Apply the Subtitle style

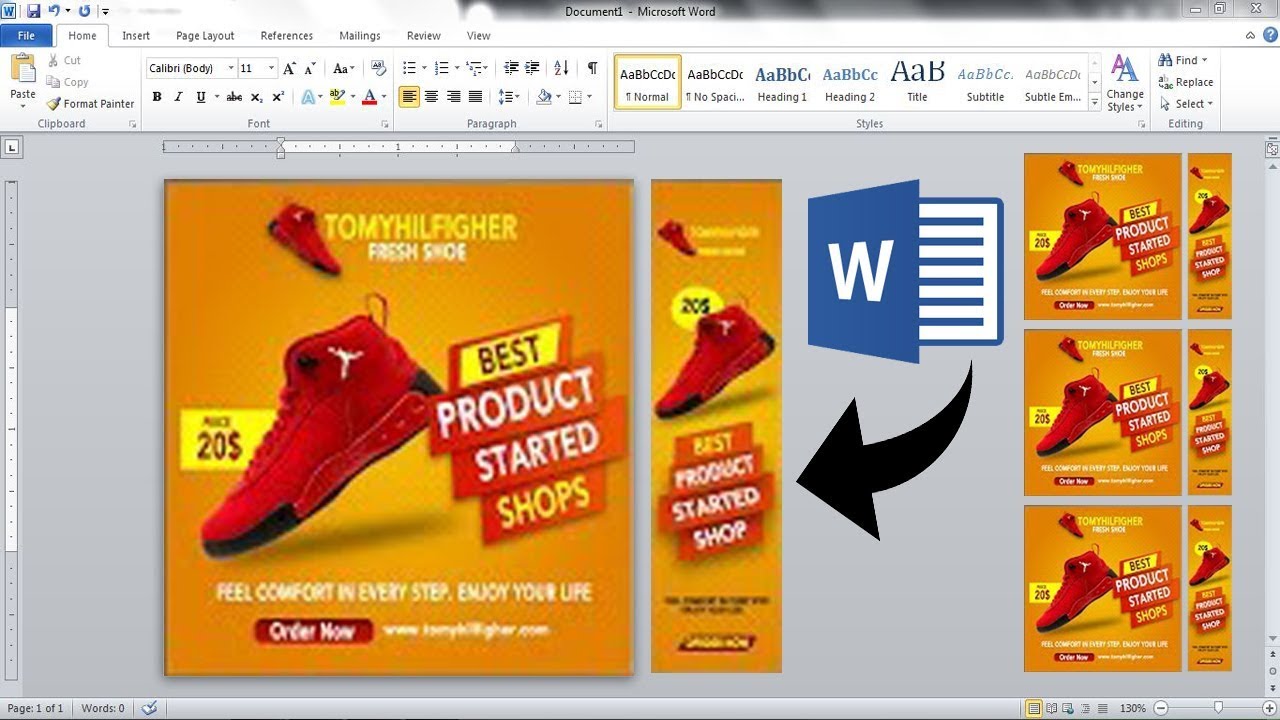(x=985, y=82)
